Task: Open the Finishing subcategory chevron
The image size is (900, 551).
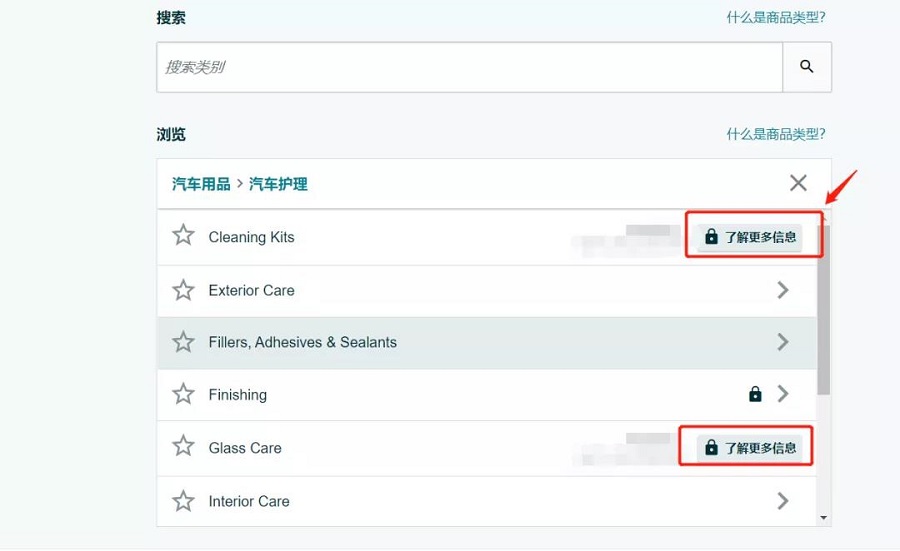Action: [783, 394]
